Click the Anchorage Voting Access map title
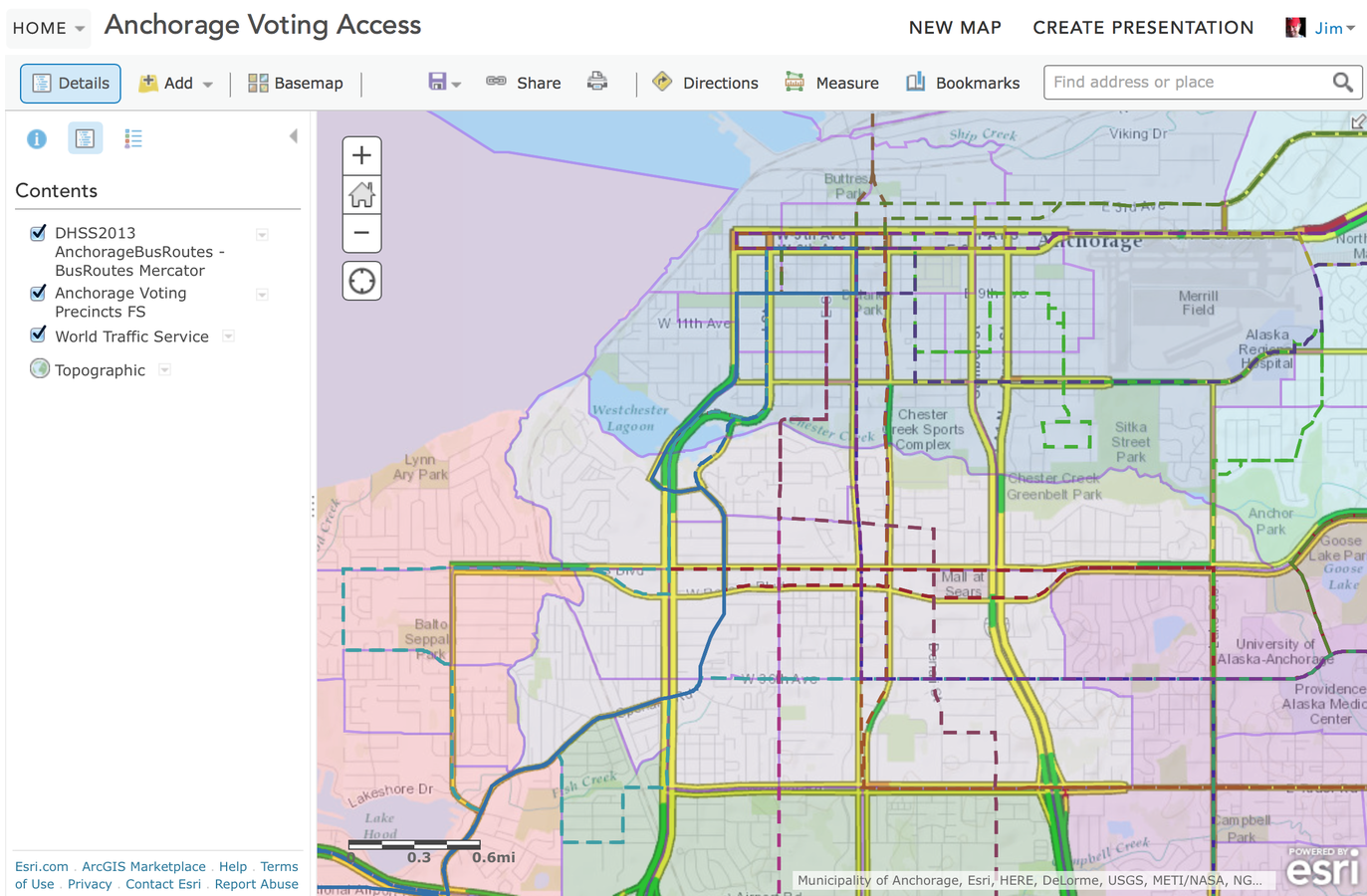The image size is (1367, 896). click(x=263, y=26)
